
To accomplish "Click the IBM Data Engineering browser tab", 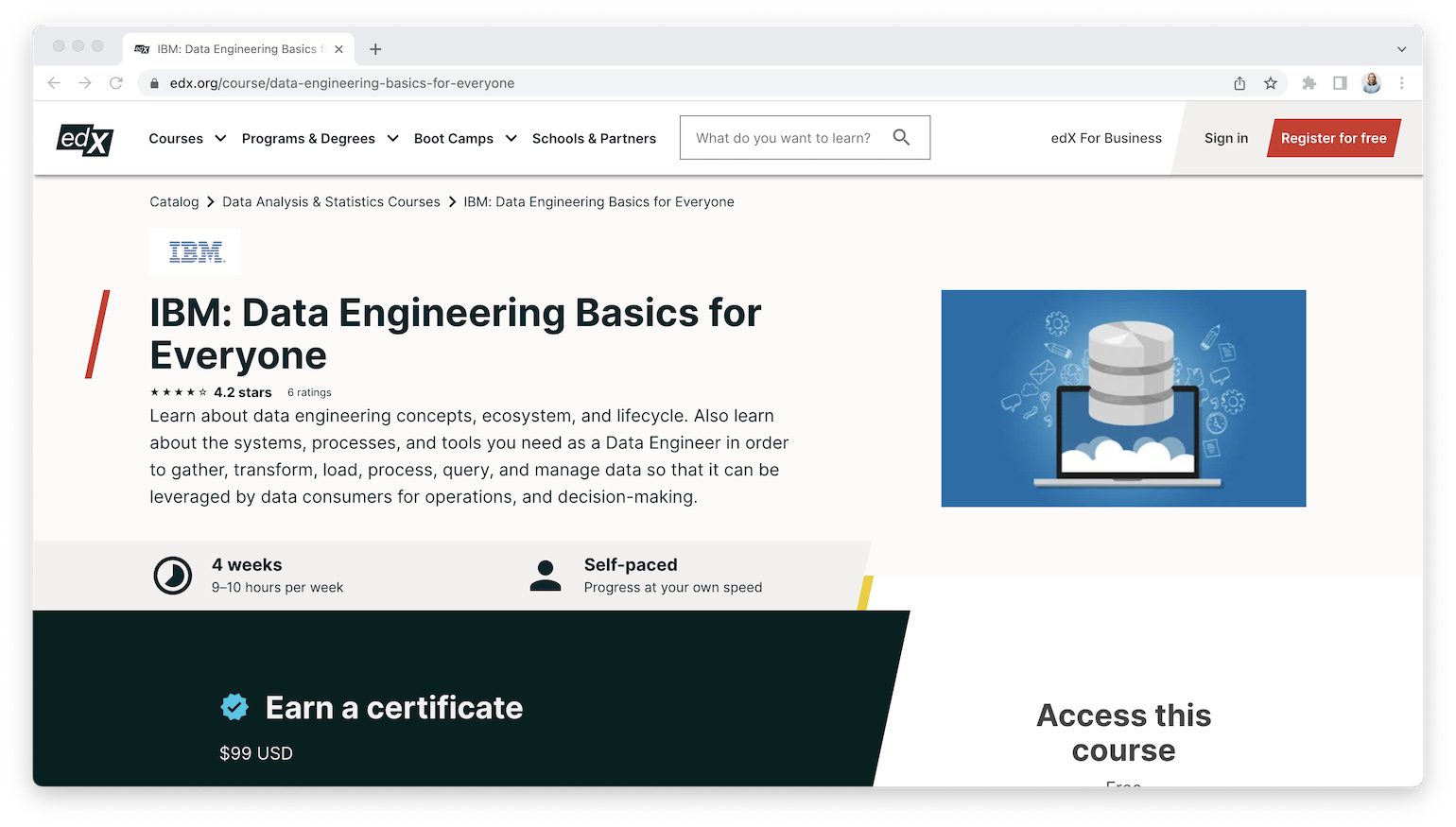I will tap(236, 48).
